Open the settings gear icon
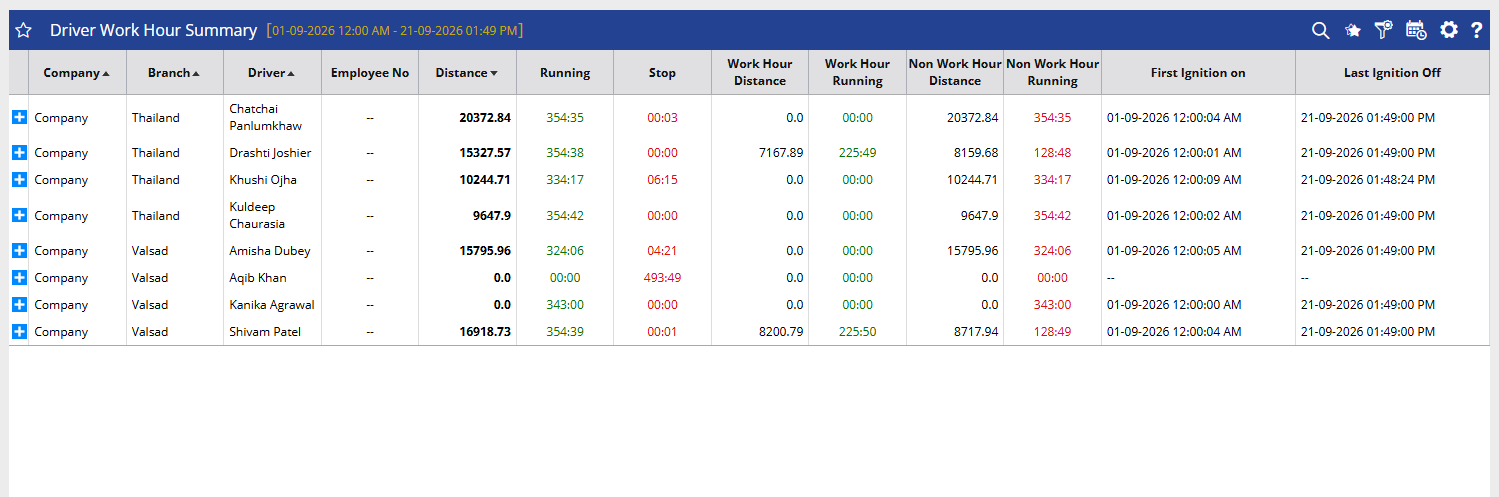The image size is (1499, 497). click(x=1449, y=31)
